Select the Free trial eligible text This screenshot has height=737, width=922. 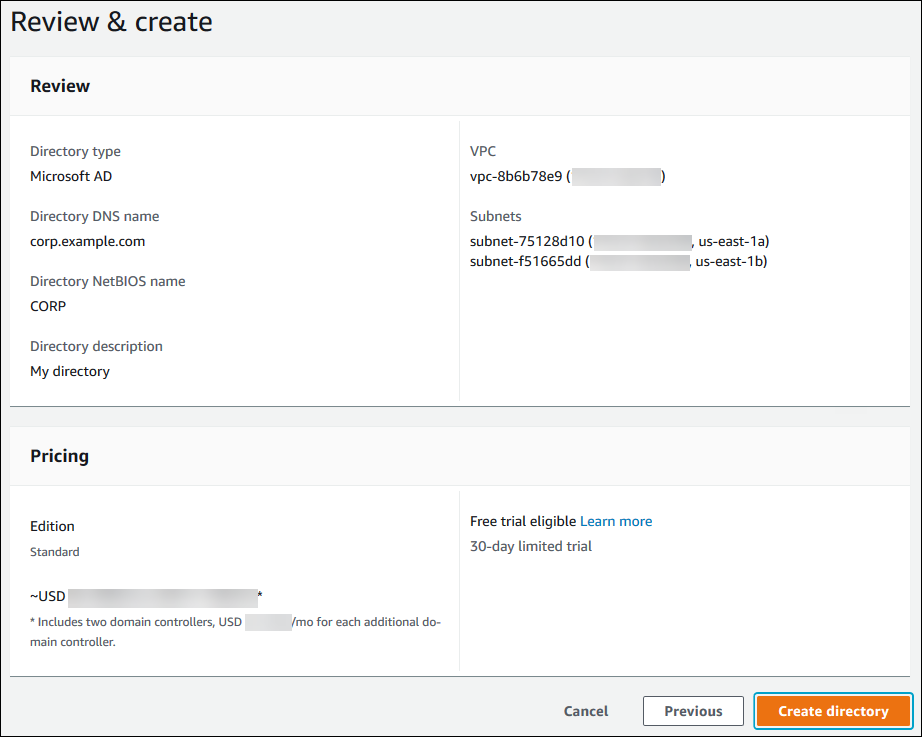coord(519,521)
